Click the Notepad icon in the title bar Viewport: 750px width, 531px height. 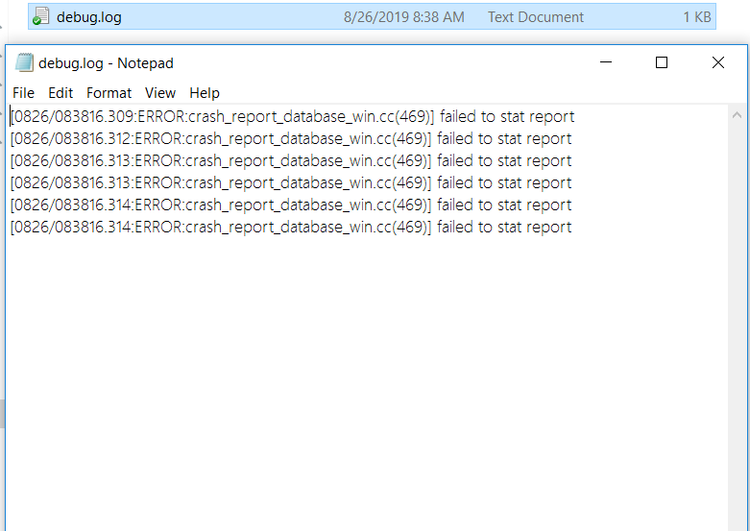click(24, 63)
